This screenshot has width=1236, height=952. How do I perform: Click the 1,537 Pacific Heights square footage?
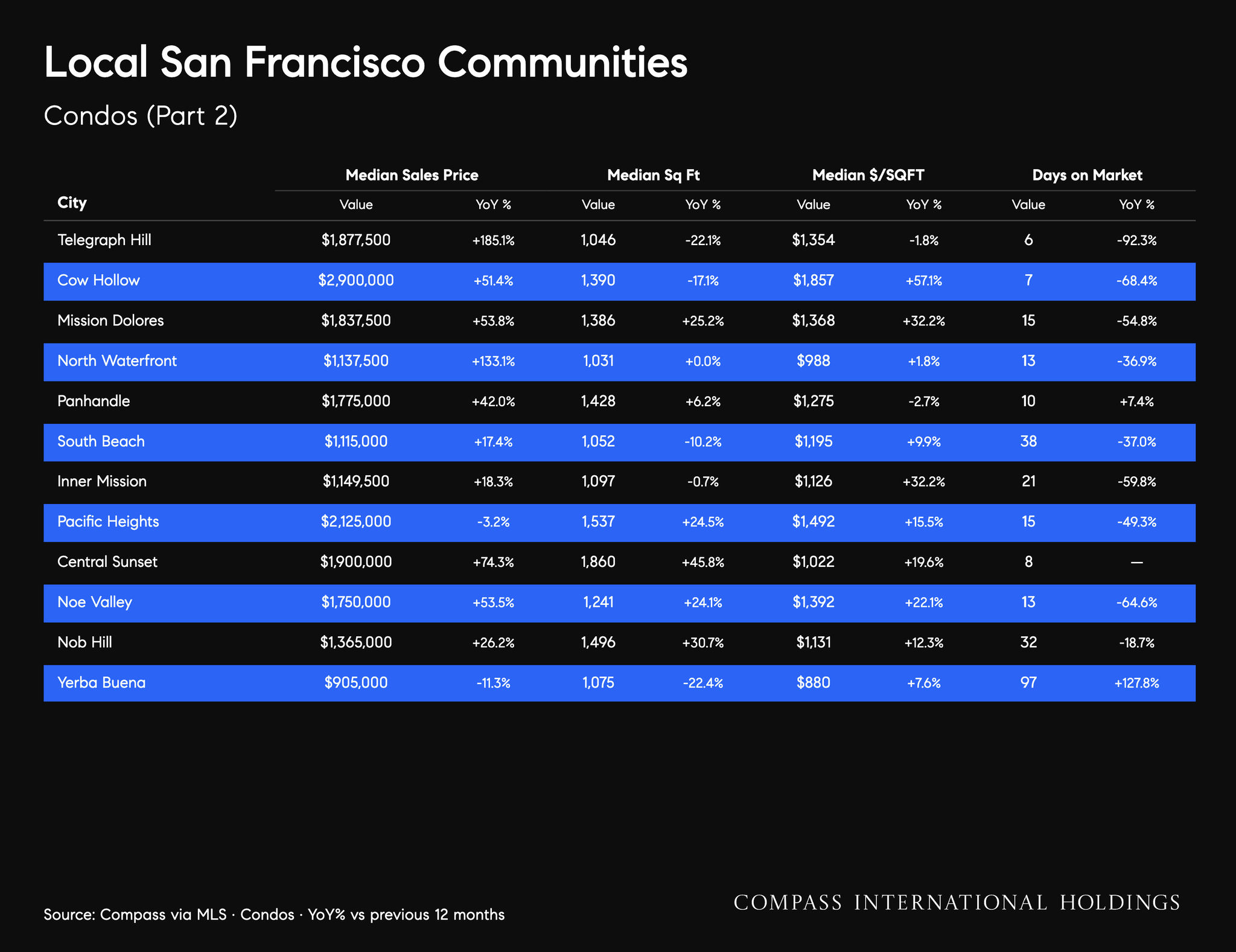click(598, 522)
